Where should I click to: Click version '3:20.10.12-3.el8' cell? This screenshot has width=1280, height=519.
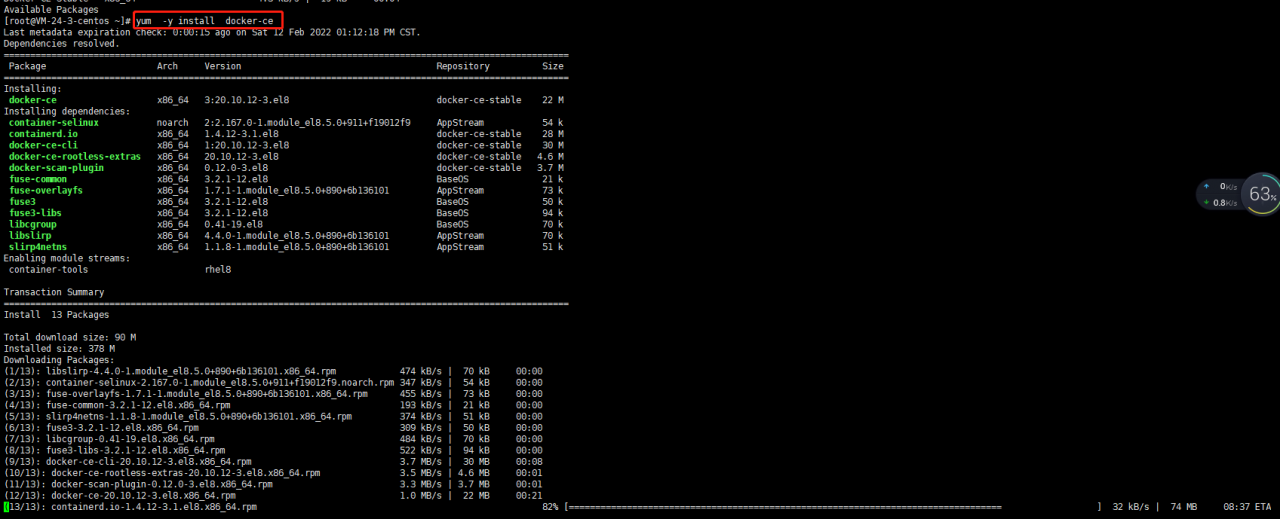point(246,100)
